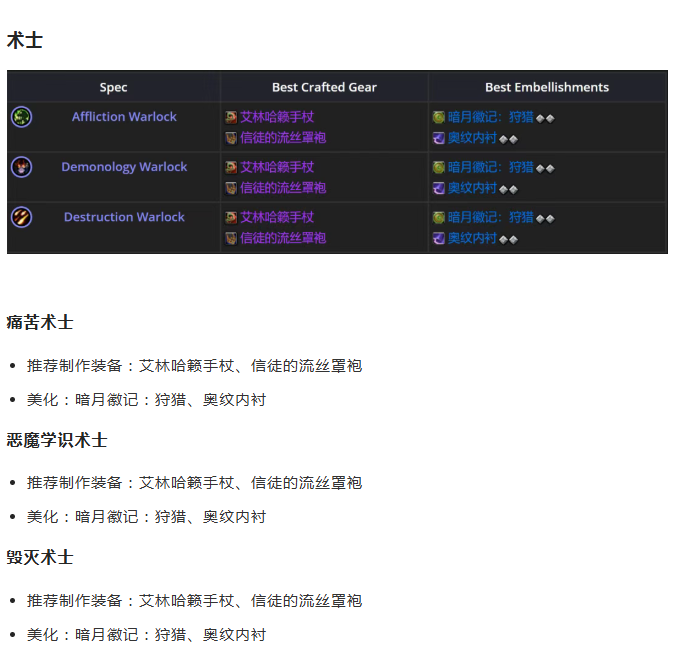Click the Best Embellishments column header
This screenshot has height=670, width=679.
coord(547,87)
